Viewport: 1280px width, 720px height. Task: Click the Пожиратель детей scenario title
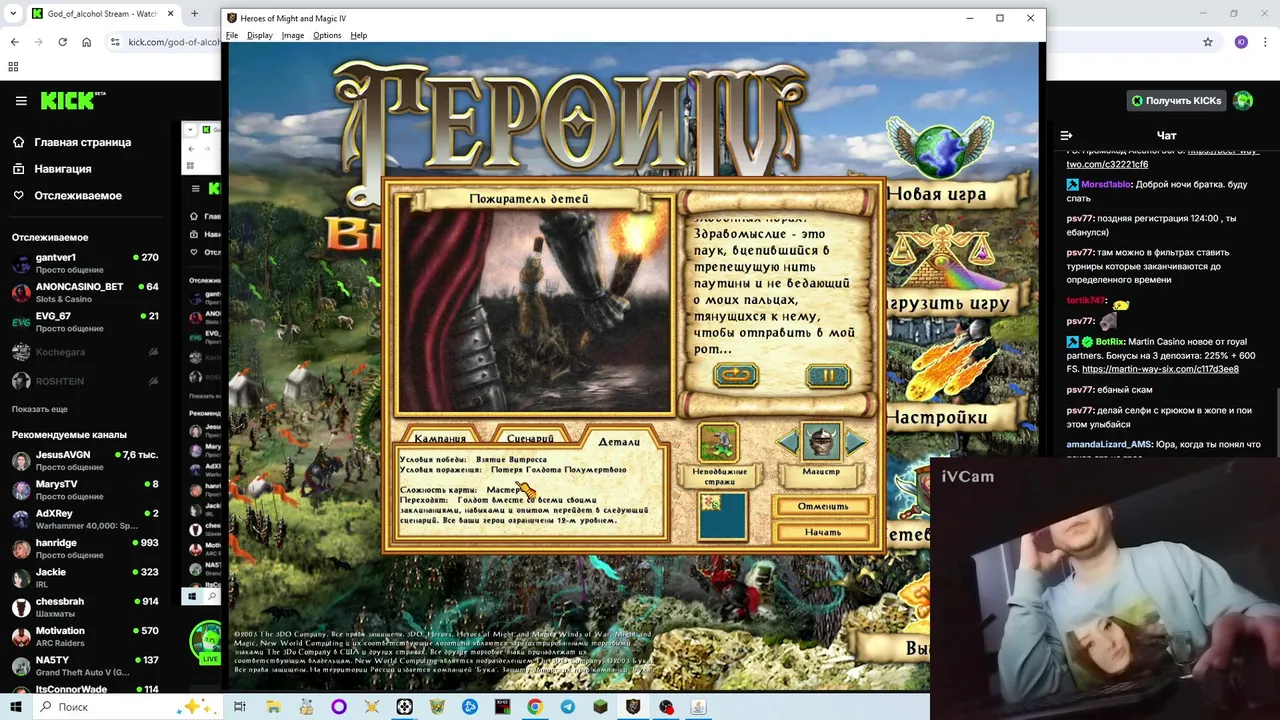tap(529, 199)
